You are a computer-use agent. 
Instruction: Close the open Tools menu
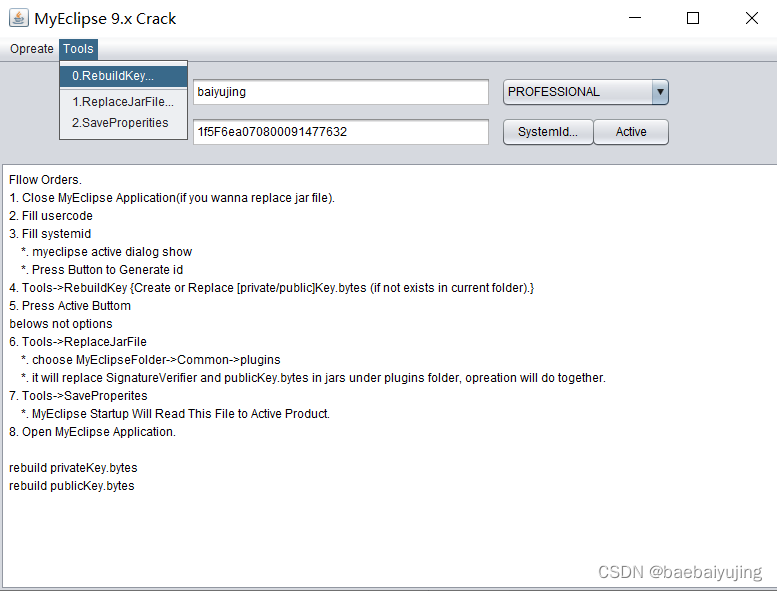coord(78,49)
